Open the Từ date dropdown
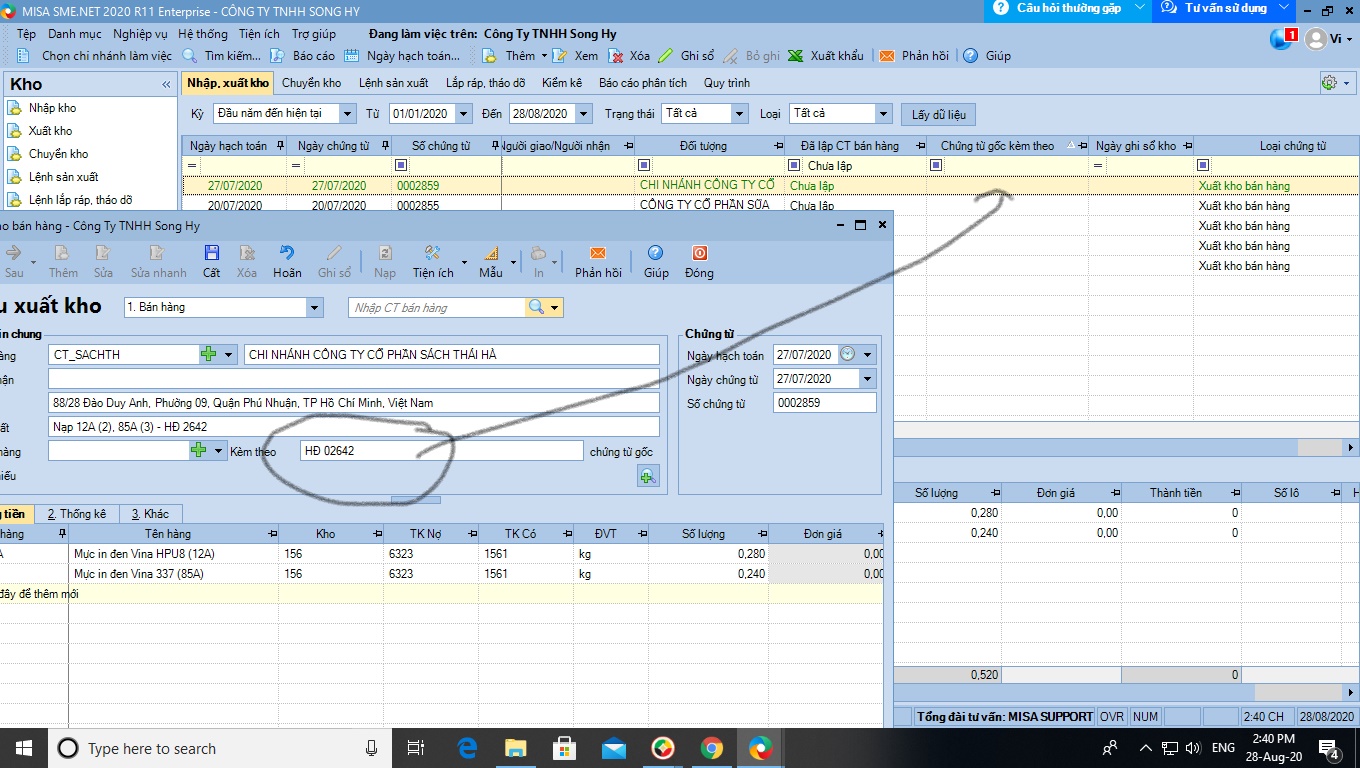Screen dimensions: 1360x768 (x=463, y=114)
